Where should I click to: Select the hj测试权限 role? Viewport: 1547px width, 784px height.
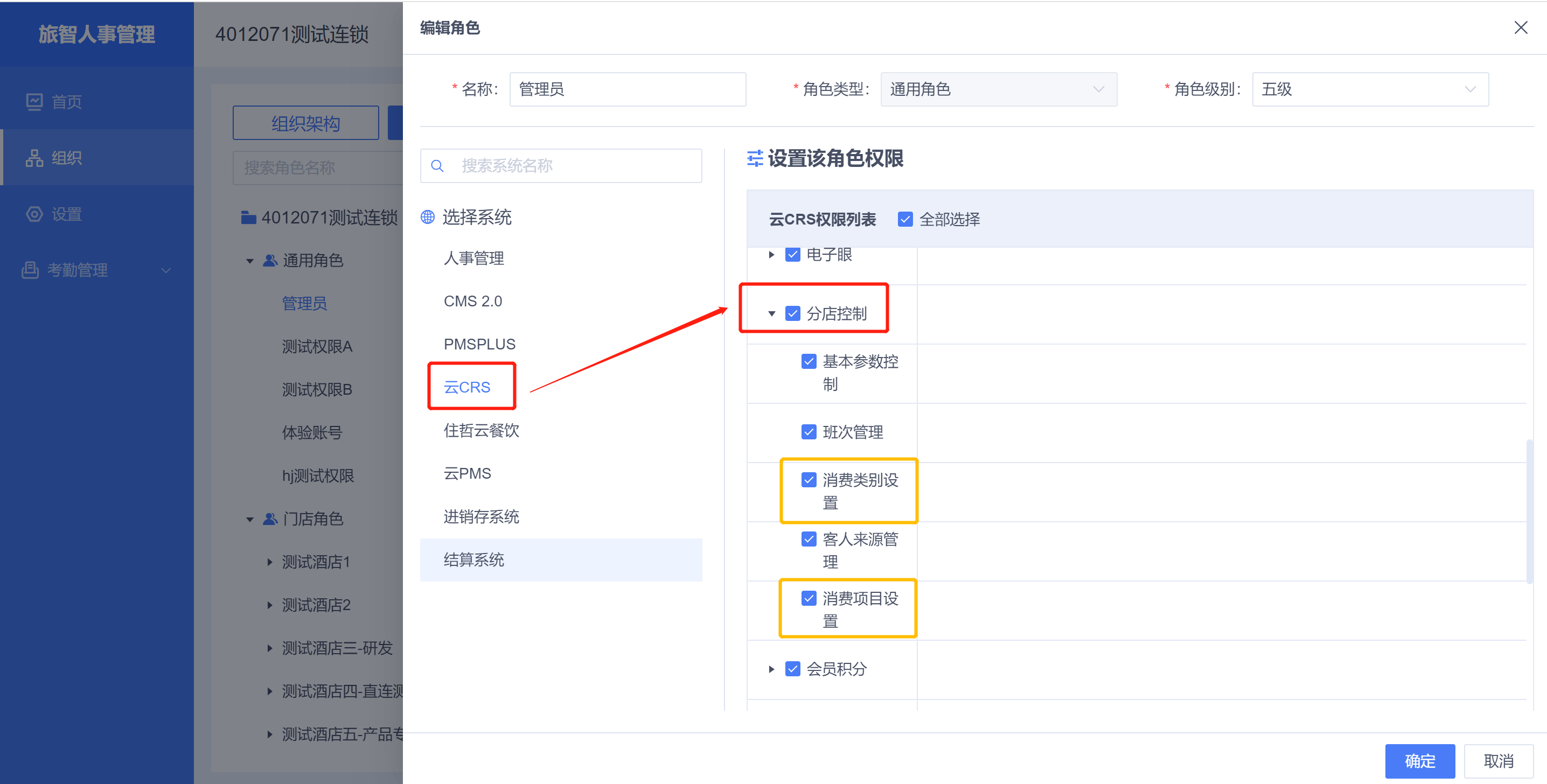318,476
